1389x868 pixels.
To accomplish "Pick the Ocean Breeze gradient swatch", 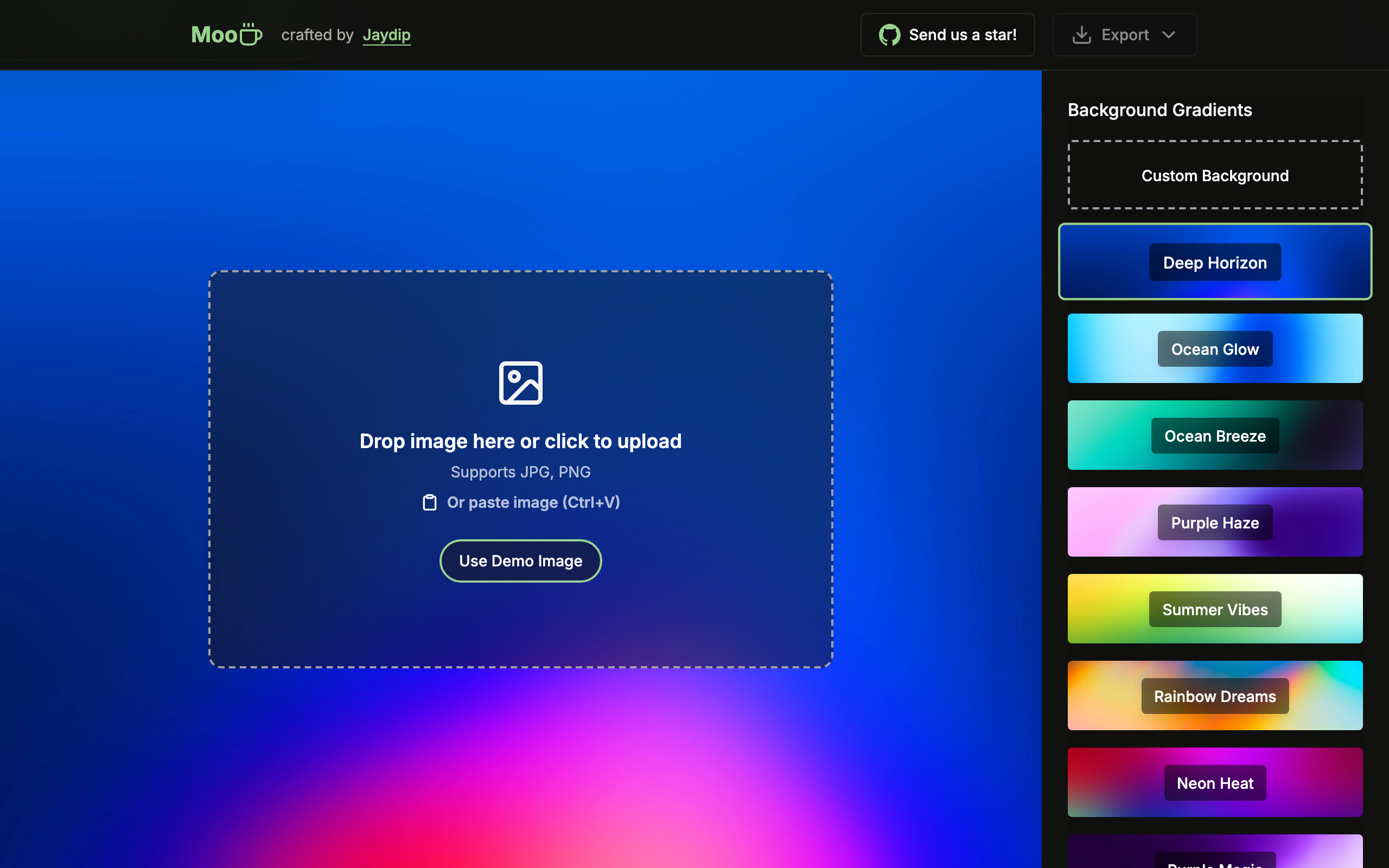I will 1214,436.
